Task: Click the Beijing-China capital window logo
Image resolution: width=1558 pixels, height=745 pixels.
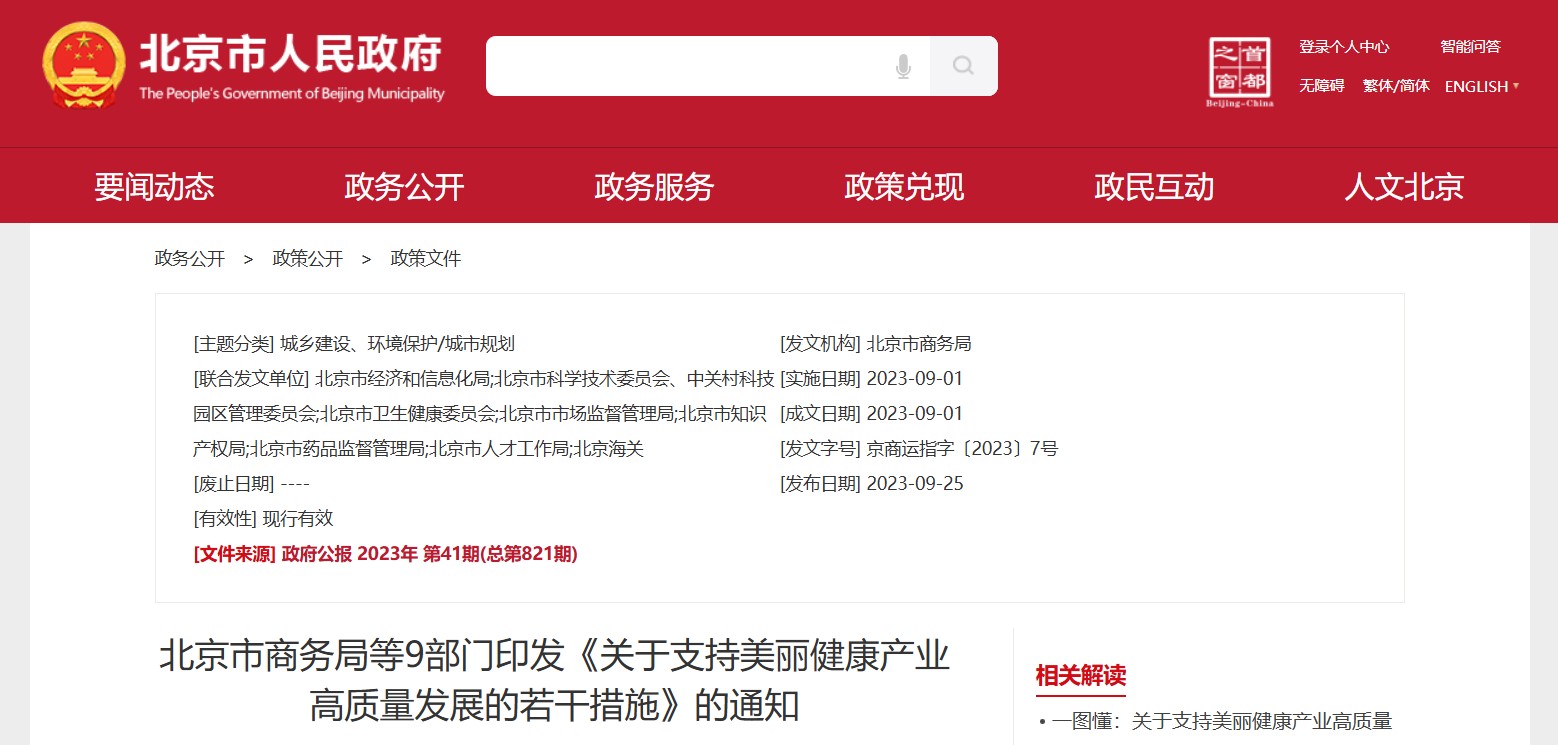Action: (x=1240, y=72)
